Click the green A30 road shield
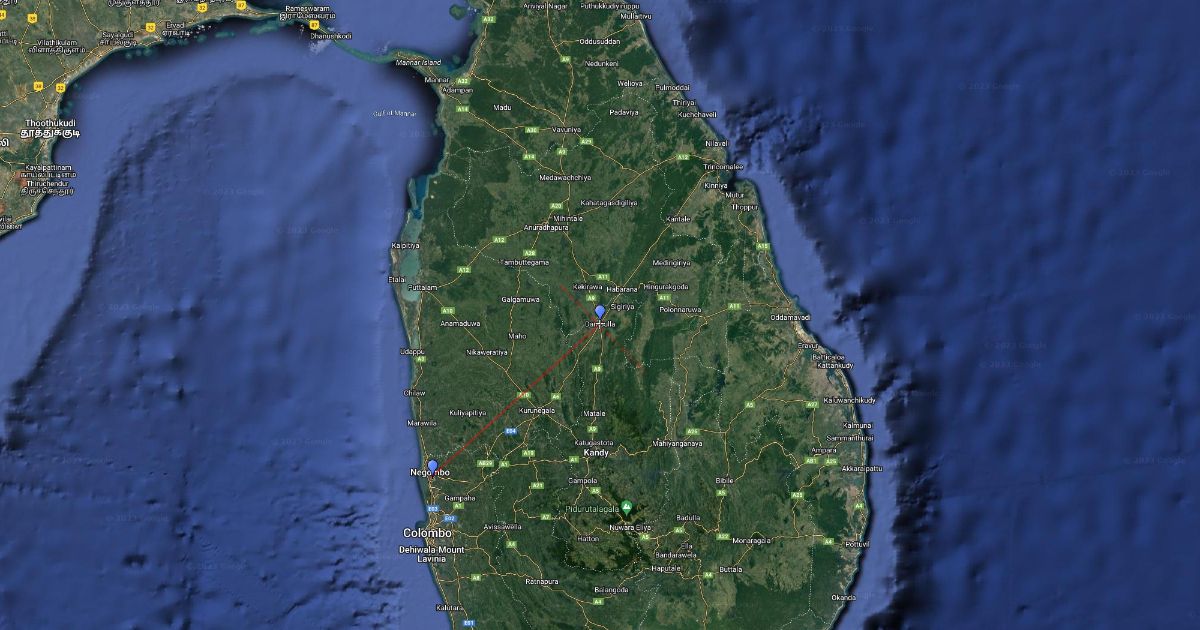This screenshot has width=1200, height=630. tap(531, 130)
